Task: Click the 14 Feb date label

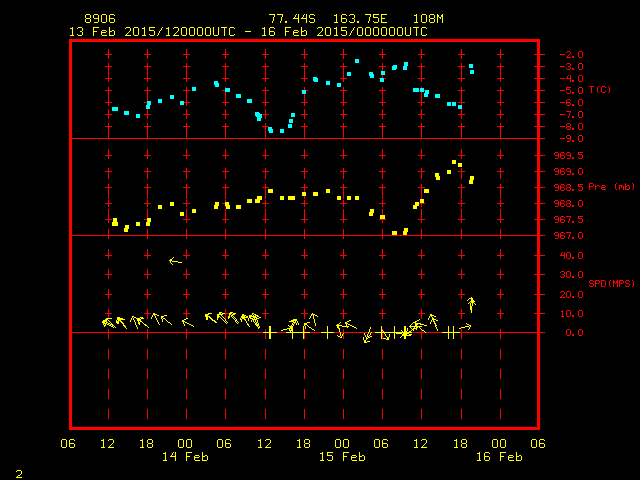Action: [185, 457]
